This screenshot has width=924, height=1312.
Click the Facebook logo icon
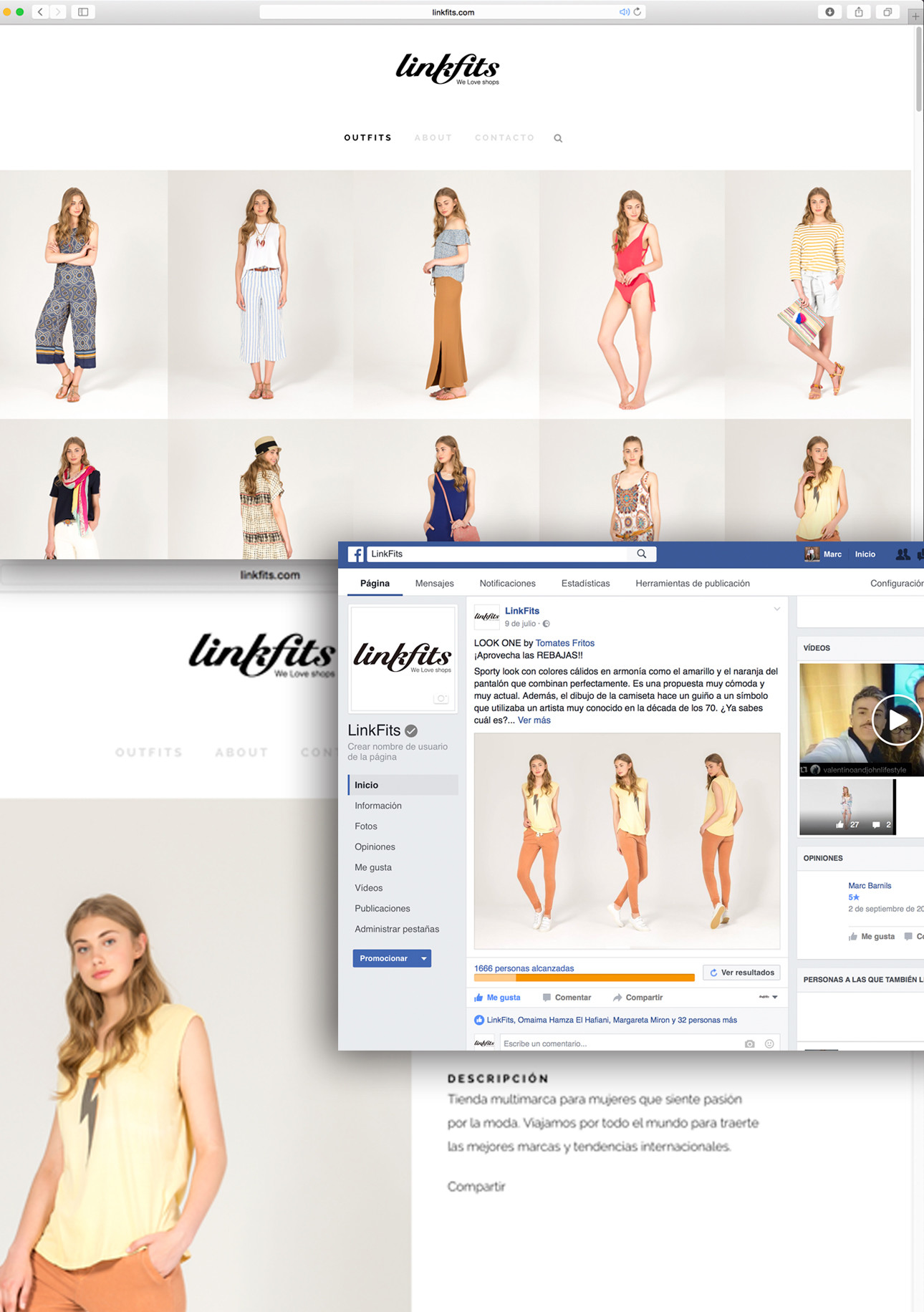355,554
